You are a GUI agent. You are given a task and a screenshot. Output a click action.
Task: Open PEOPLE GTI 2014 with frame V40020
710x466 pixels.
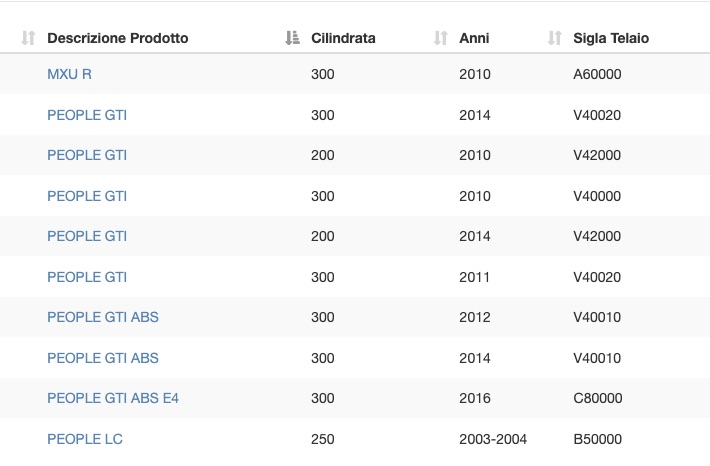point(87,115)
